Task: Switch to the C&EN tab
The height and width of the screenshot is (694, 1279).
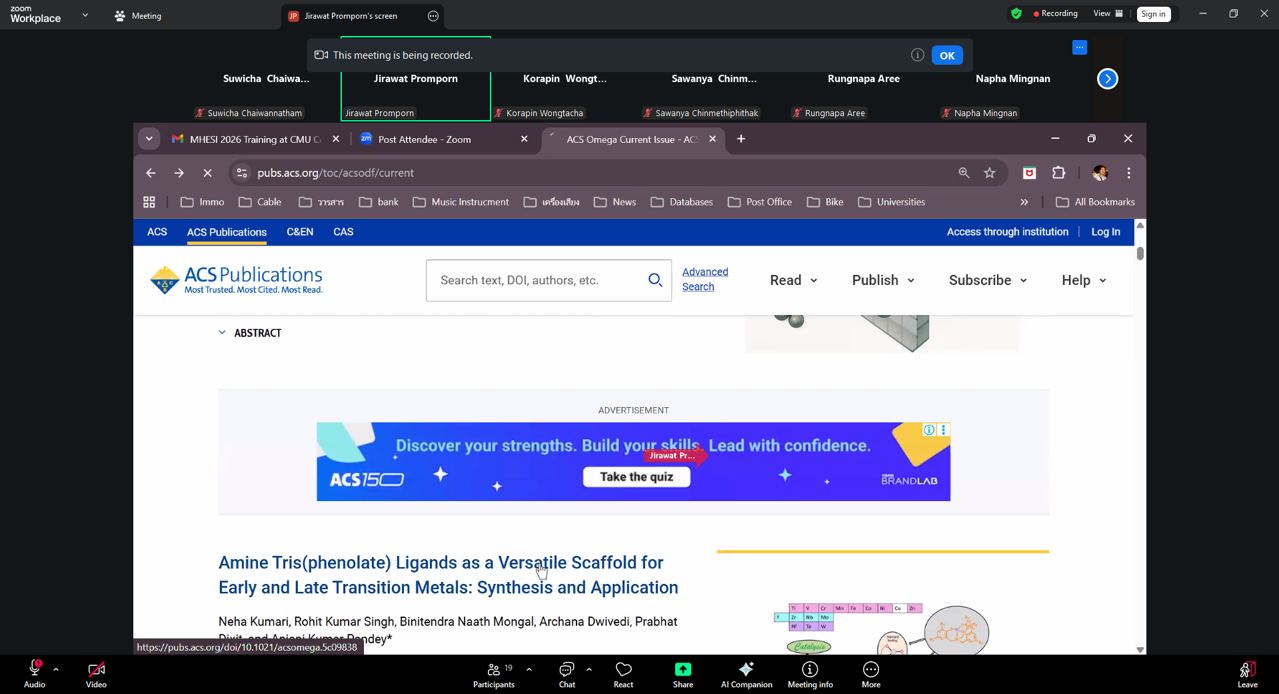Action: (x=300, y=231)
